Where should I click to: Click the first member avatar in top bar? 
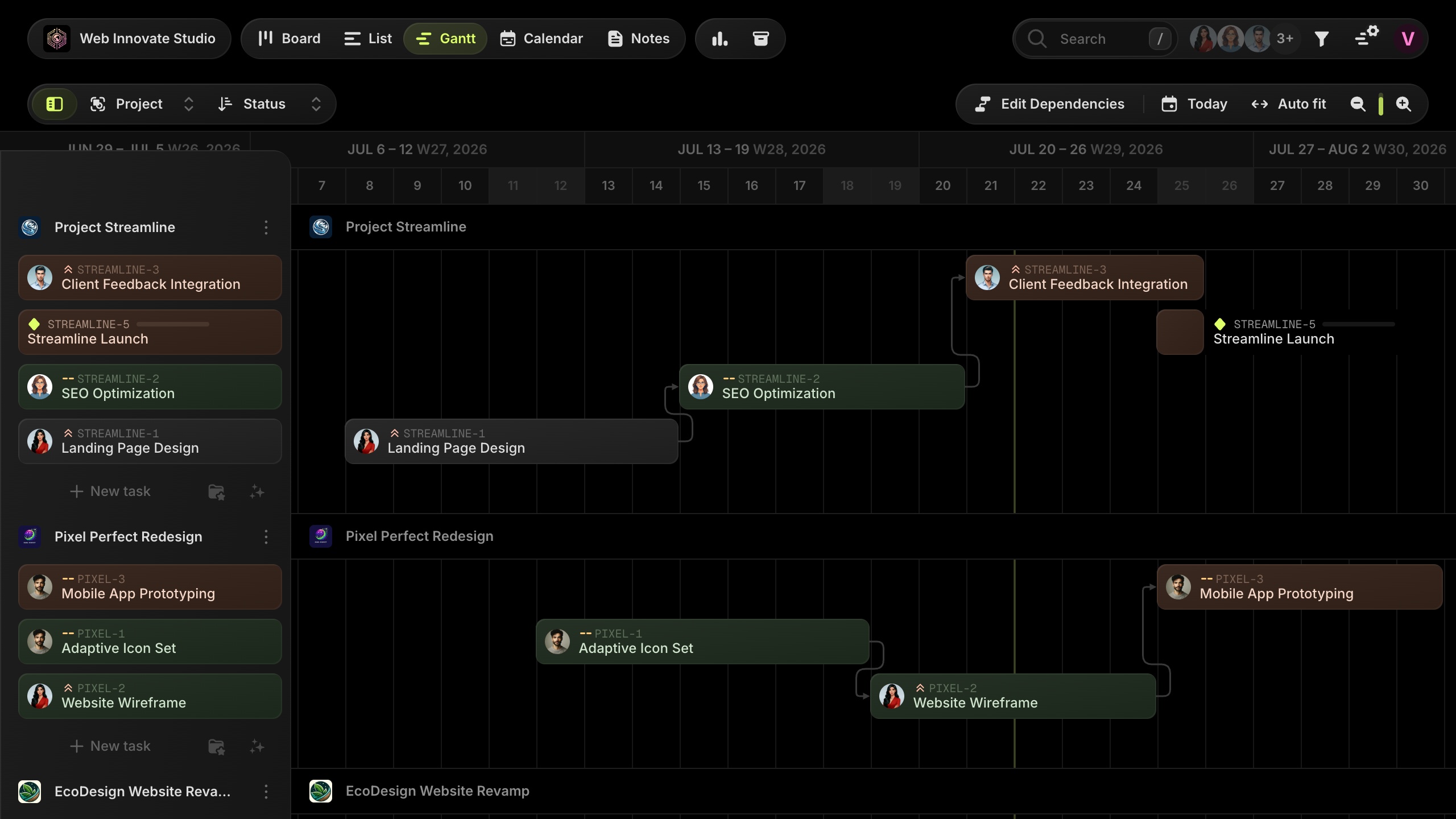coord(1203,39)
